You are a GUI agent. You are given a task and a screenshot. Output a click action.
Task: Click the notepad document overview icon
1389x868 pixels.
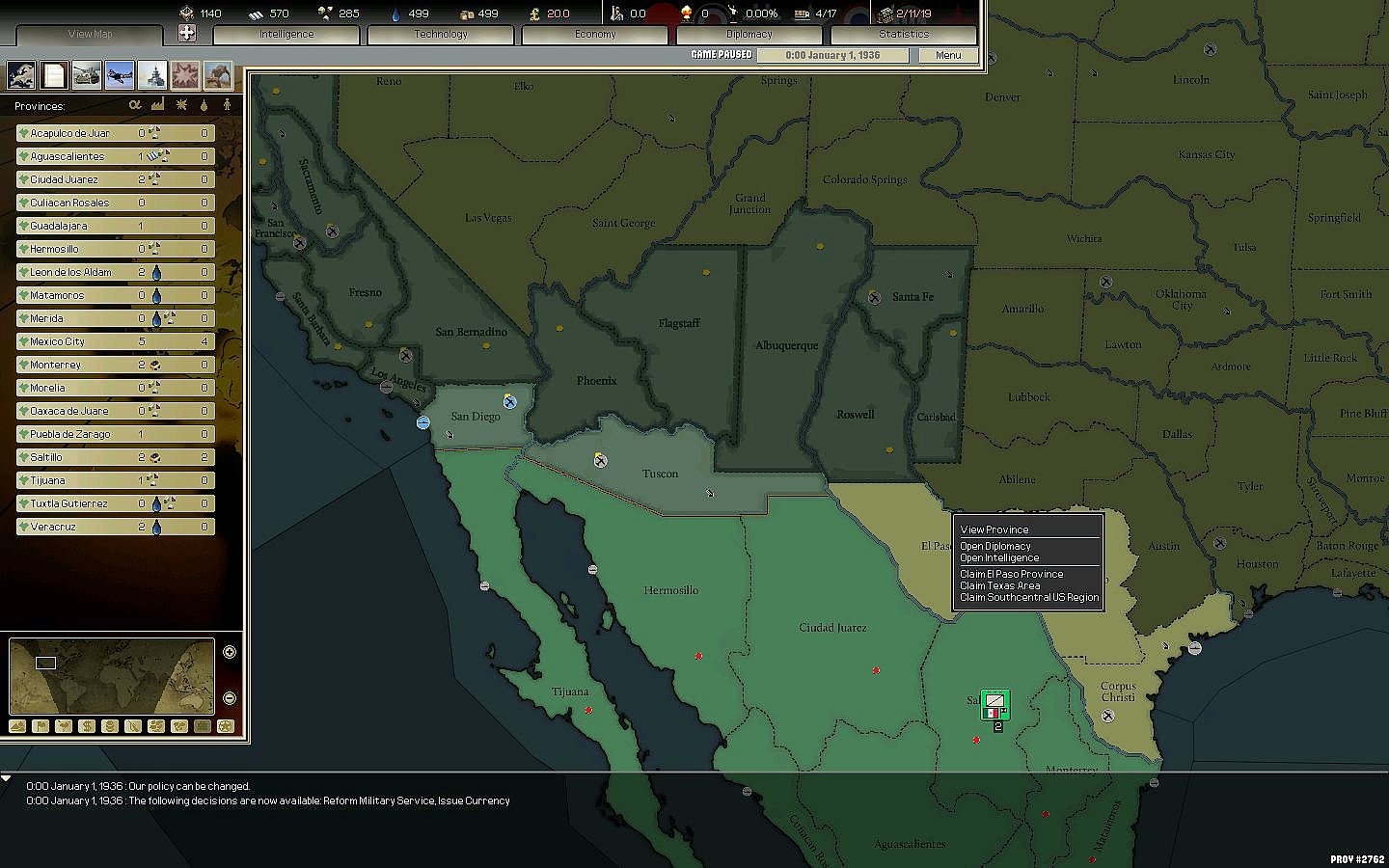point(54,74)
